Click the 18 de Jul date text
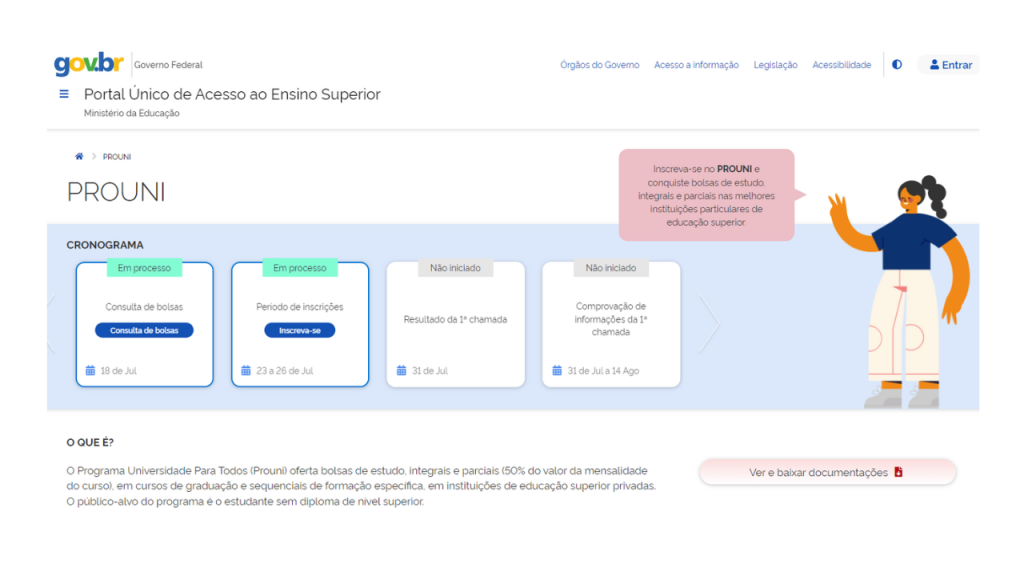This screenshot has width=1024, height=576. point(118,371)
